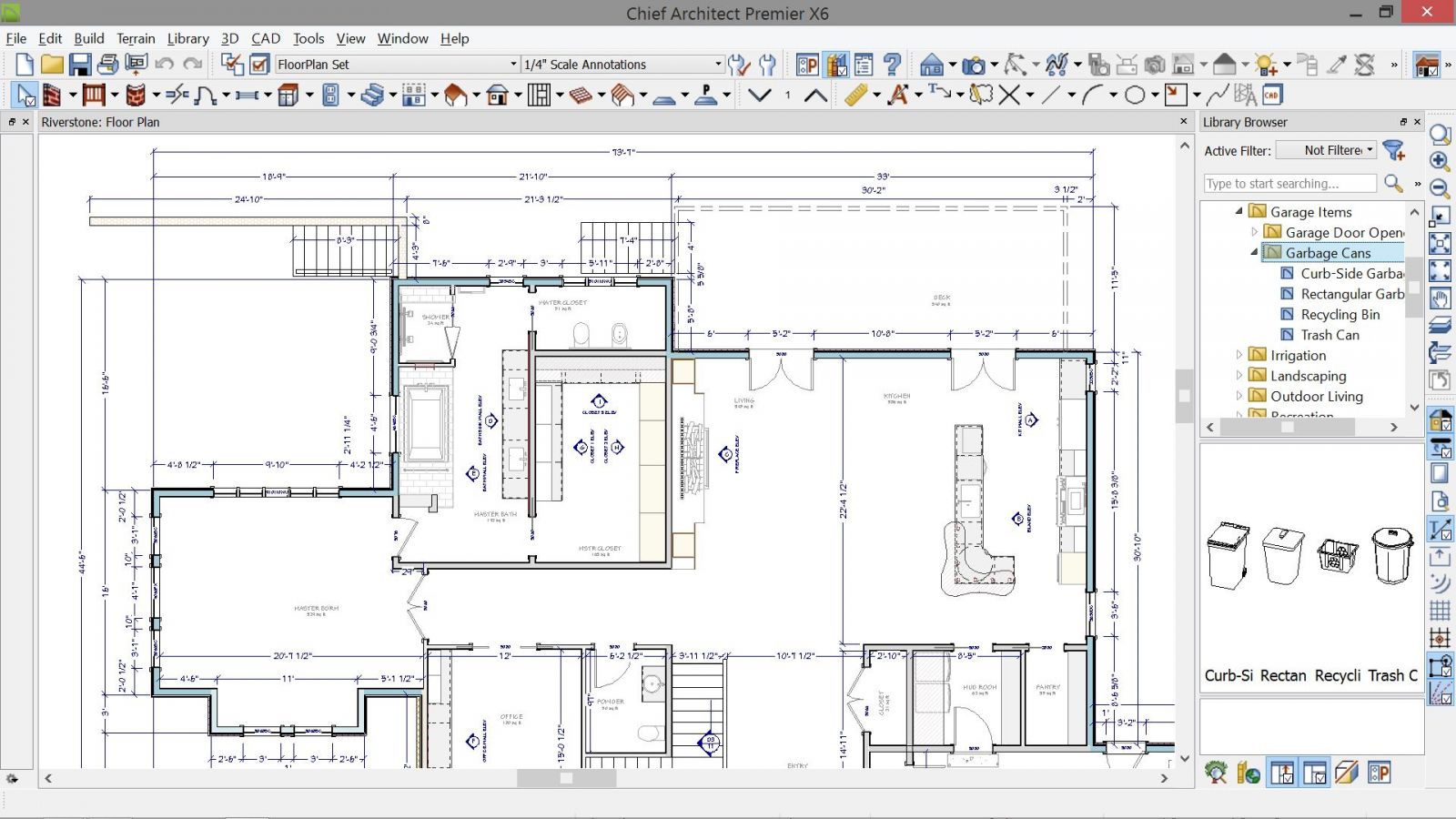Open the Terrain menu

pos(136,38)
